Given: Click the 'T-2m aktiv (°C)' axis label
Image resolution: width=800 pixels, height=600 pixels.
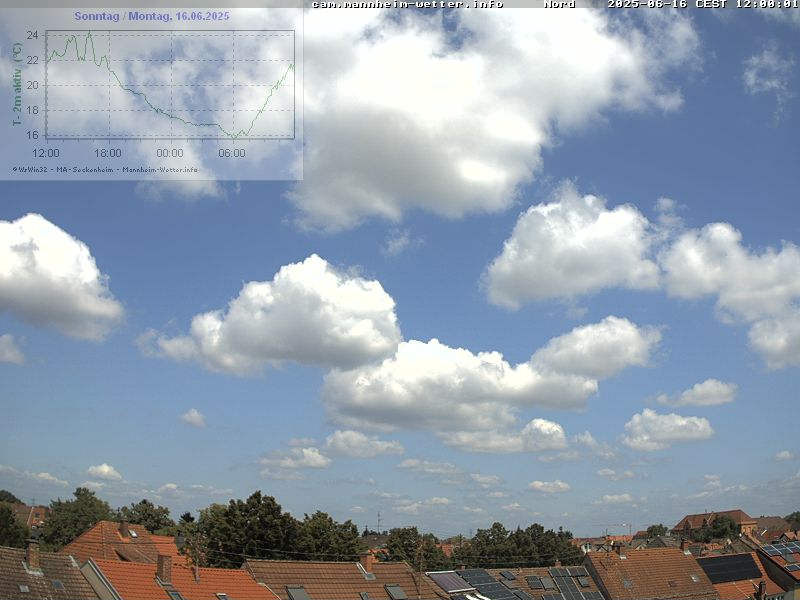Looking at the screenshot, I should click(x=17, y=84).
